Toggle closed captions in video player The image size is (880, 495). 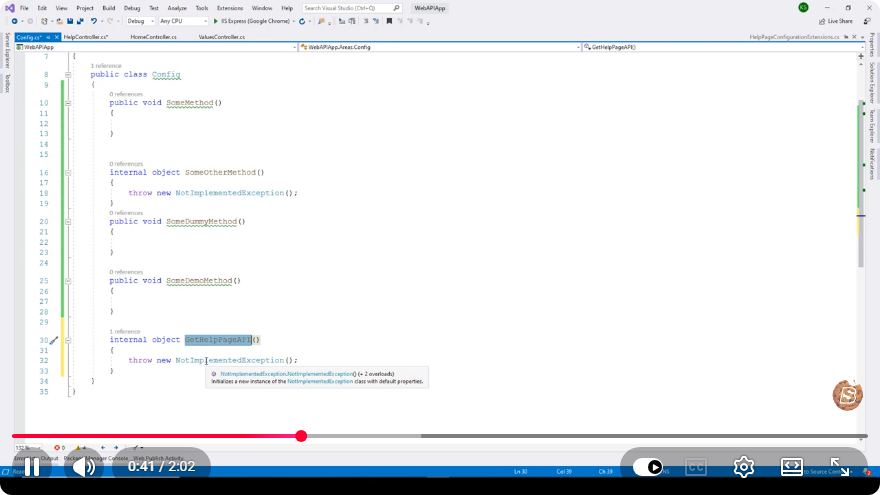(695, 467)
